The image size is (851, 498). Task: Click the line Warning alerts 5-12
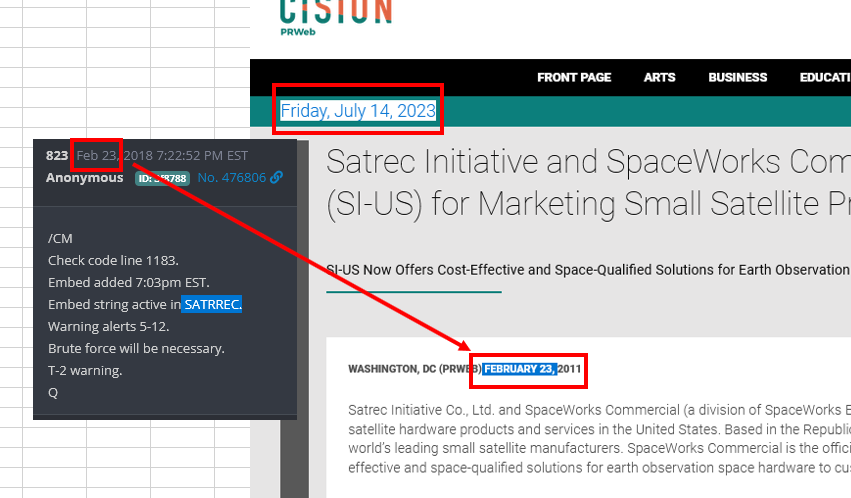tap(109, 327)
